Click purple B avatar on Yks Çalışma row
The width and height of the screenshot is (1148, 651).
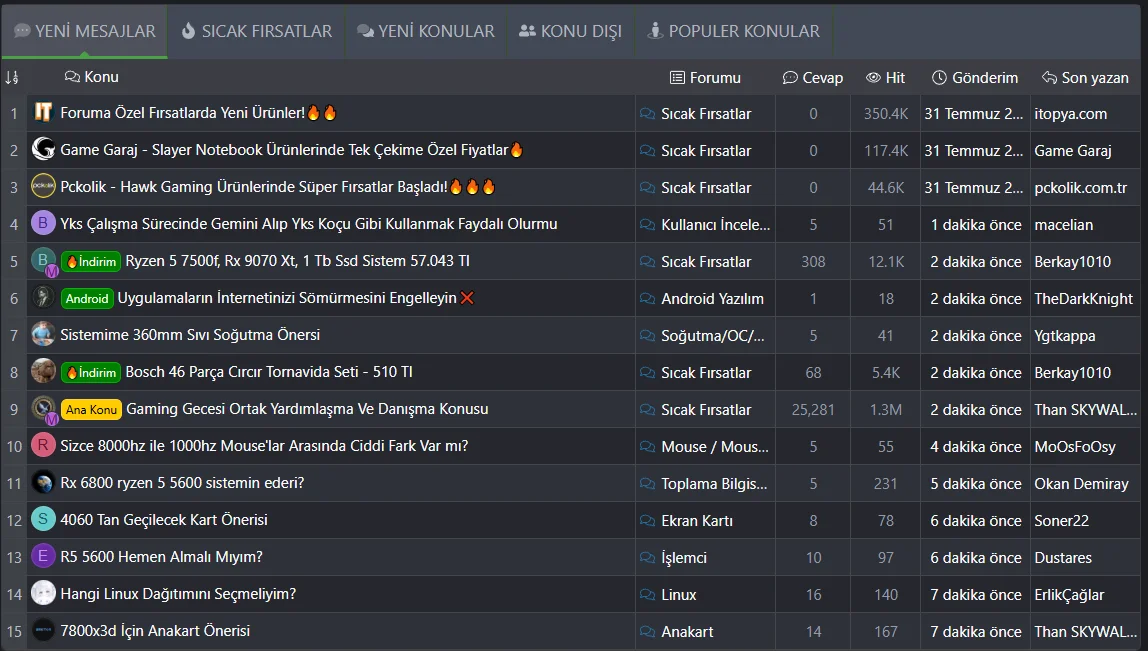click(x=43, y=223)
